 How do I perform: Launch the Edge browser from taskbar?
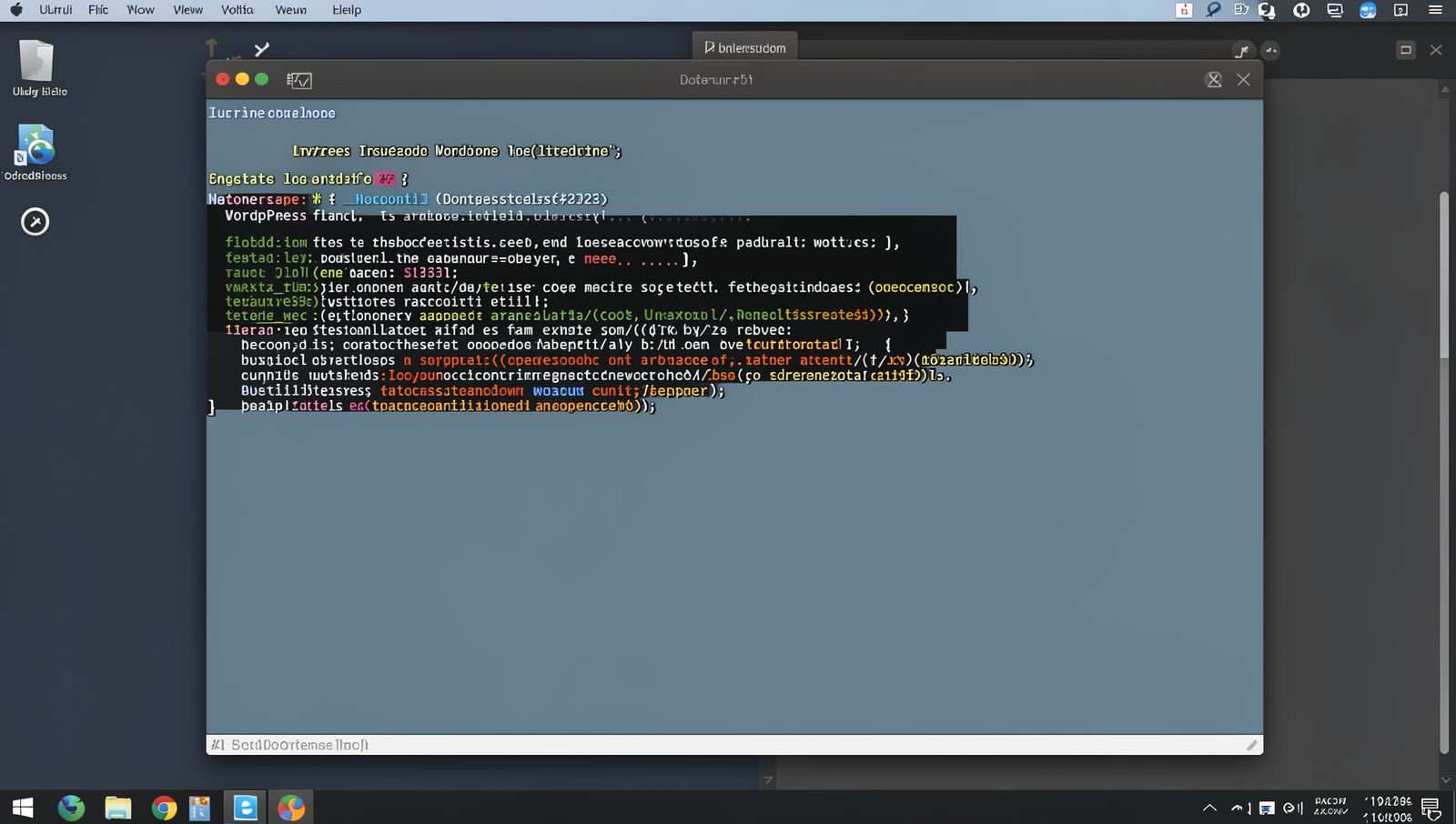click(x=71, y=808)
